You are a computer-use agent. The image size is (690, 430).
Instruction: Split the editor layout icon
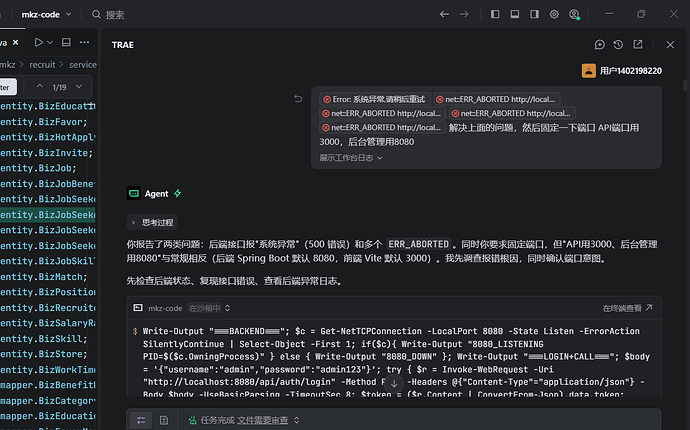point(66,42)
